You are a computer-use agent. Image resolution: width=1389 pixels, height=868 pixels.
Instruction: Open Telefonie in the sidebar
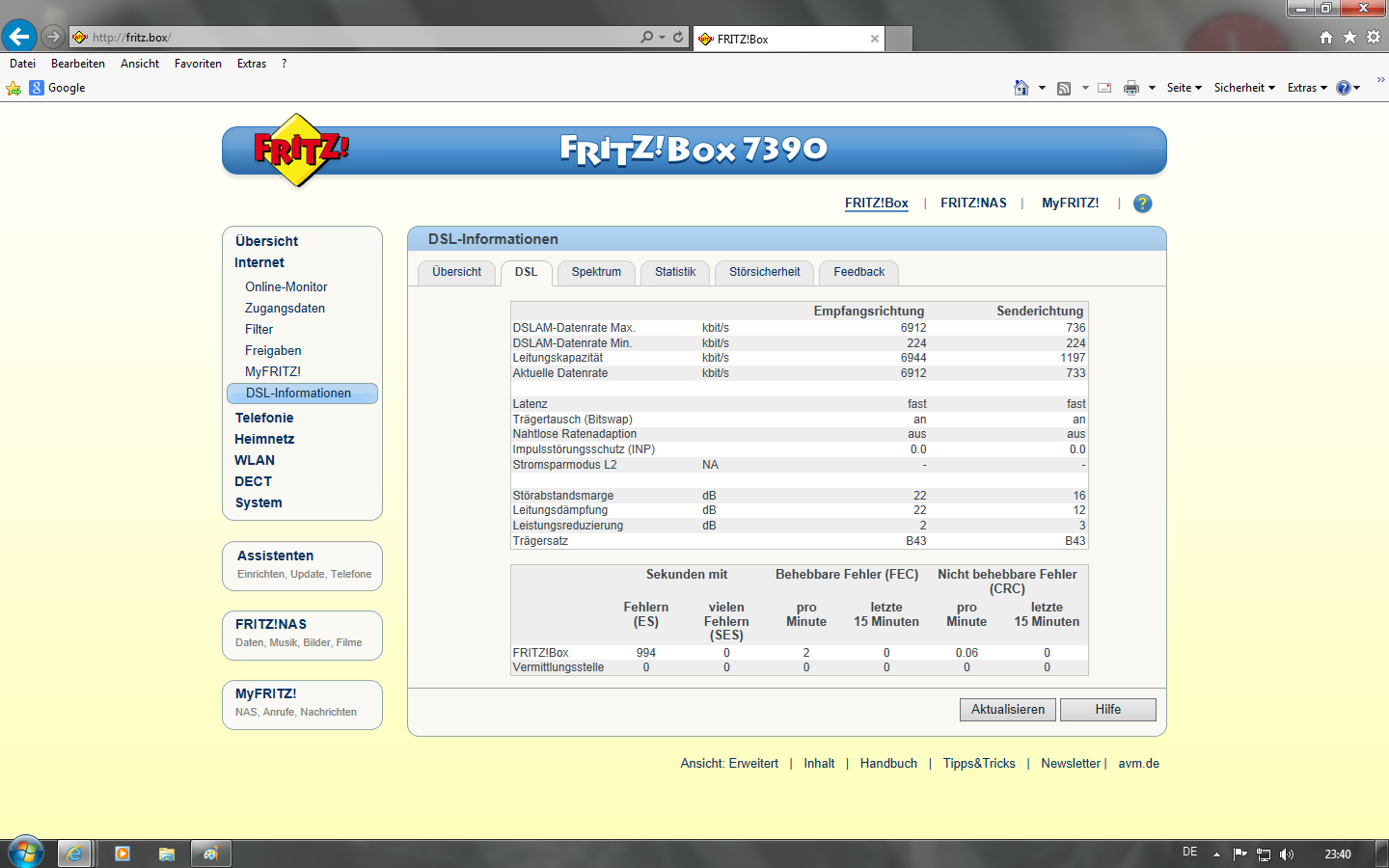tap(264, 418)
